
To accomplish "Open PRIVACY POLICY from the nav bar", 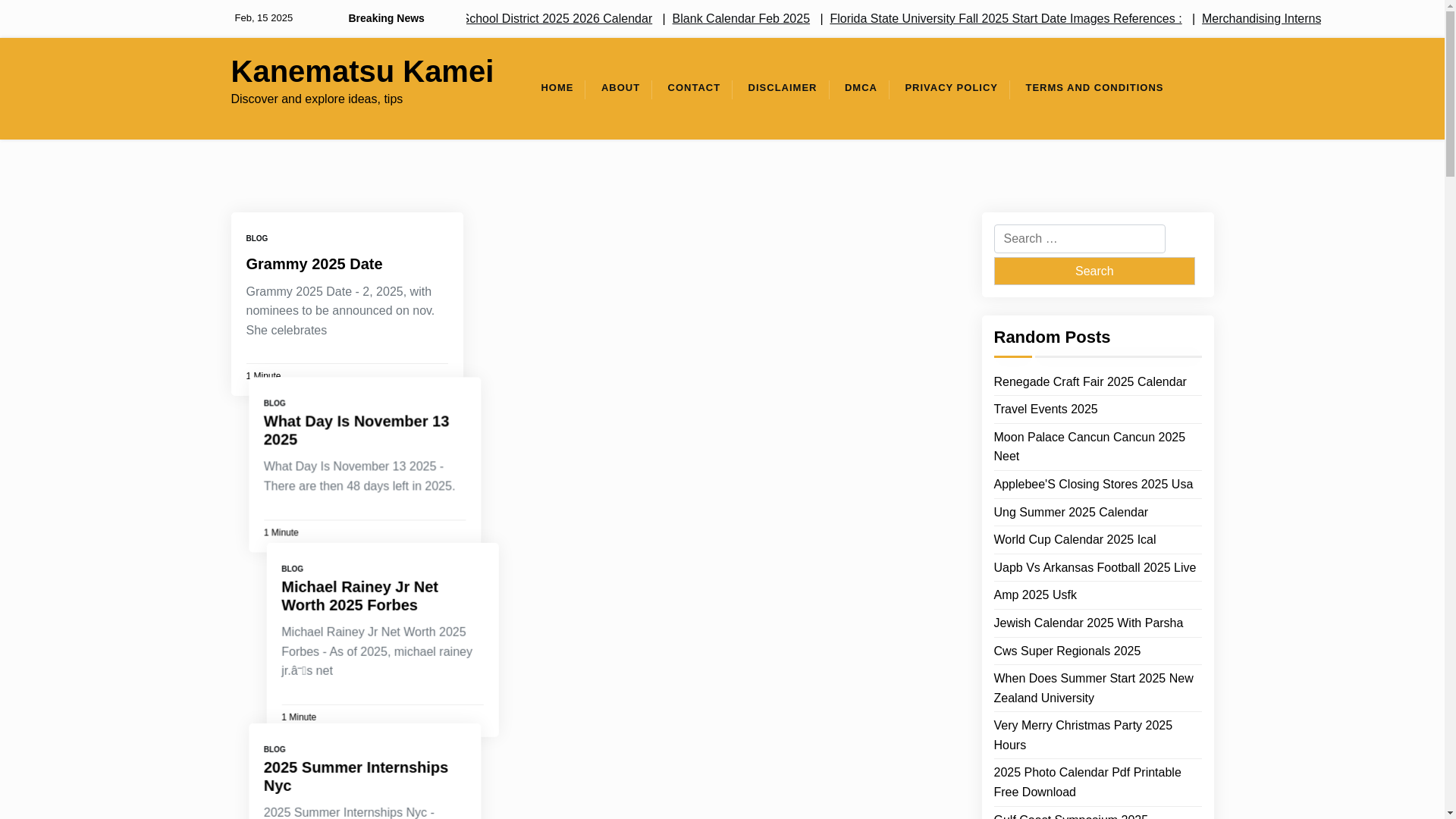I will [951, 88].
